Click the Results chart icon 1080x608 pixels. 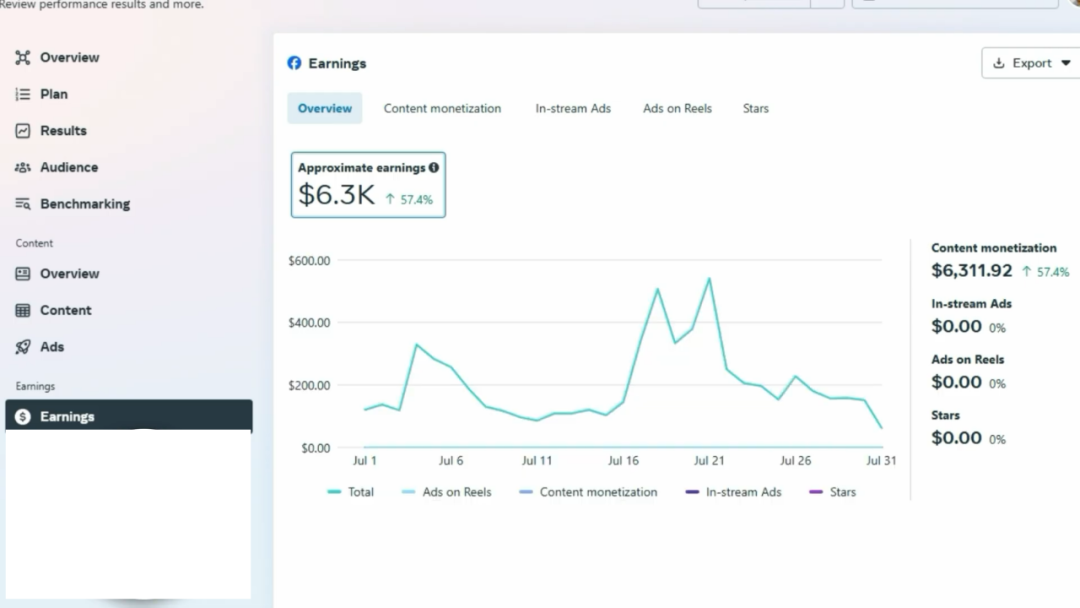[23, 131]
